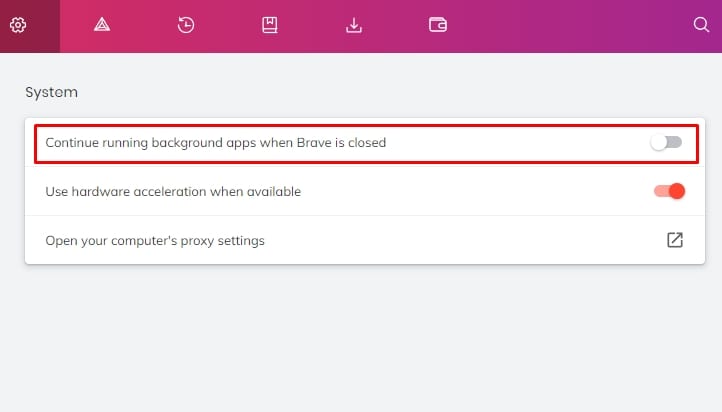Click the System section heading
Viewport: 722px width, 412px height.
click(51, 93)
